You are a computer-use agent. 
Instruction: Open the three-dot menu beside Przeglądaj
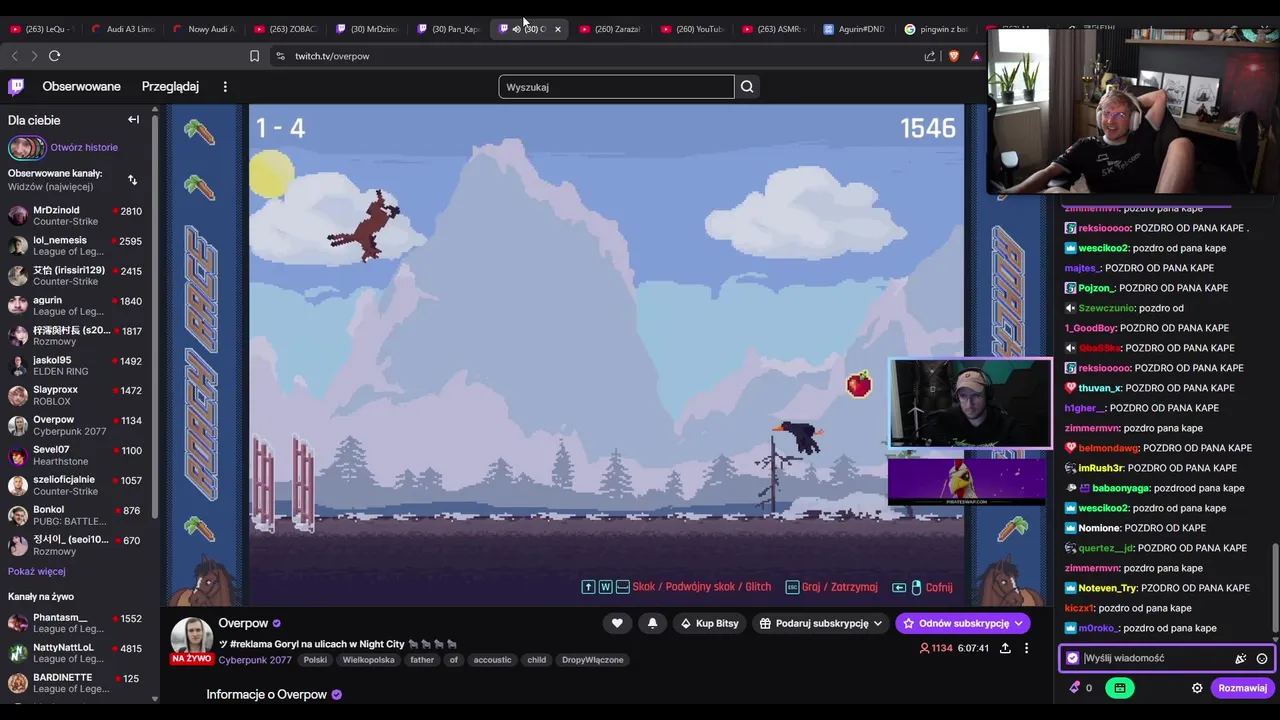[225, 87]
